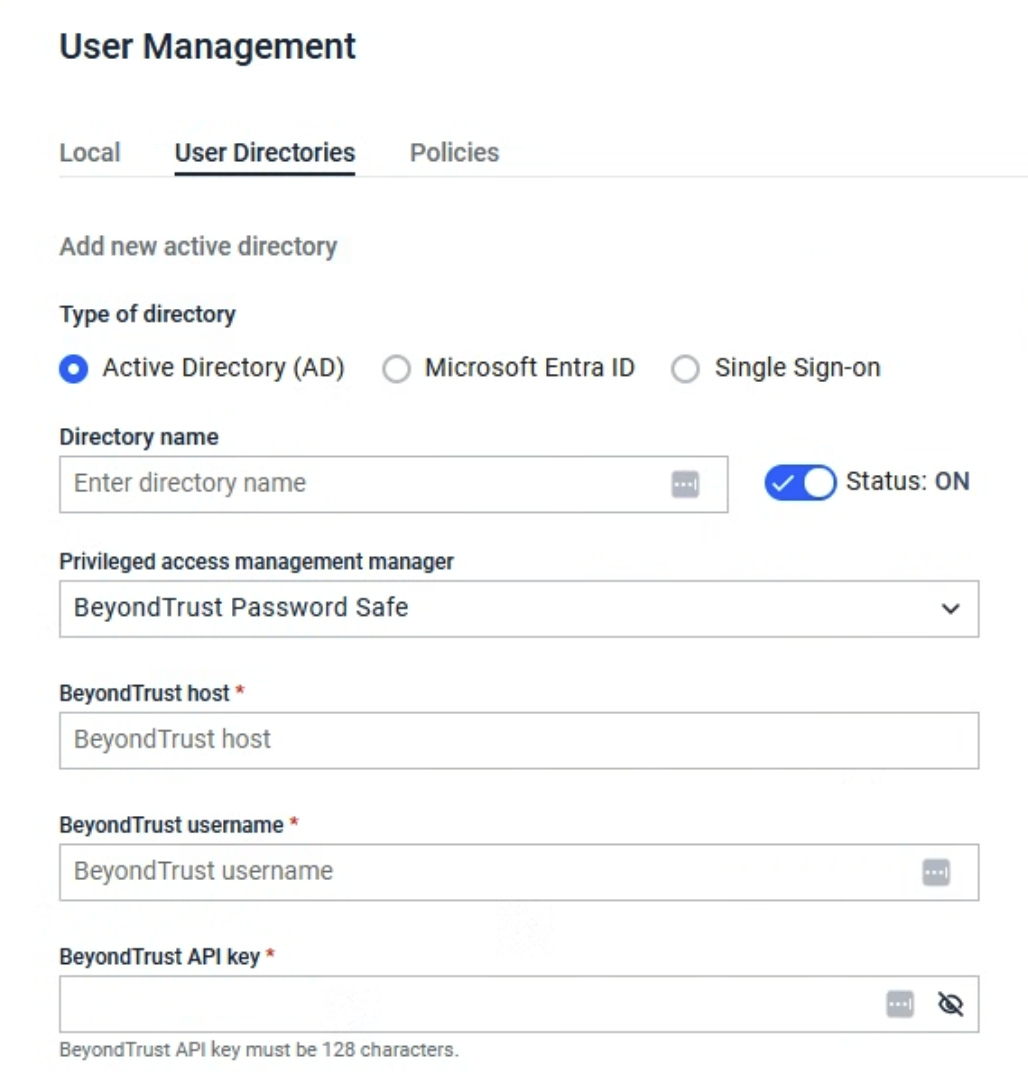
Task: Show the API key with eye icon
Action: click(951, 1004)
